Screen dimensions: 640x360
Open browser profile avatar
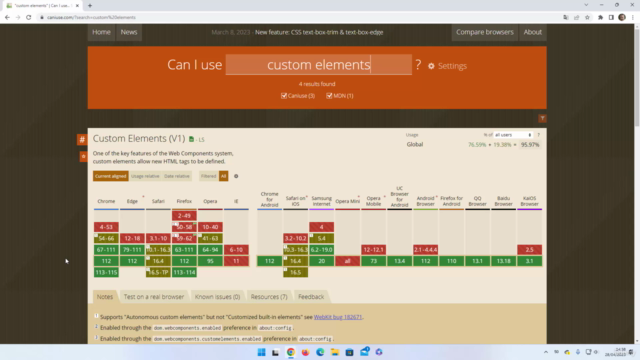coord(622,18)
